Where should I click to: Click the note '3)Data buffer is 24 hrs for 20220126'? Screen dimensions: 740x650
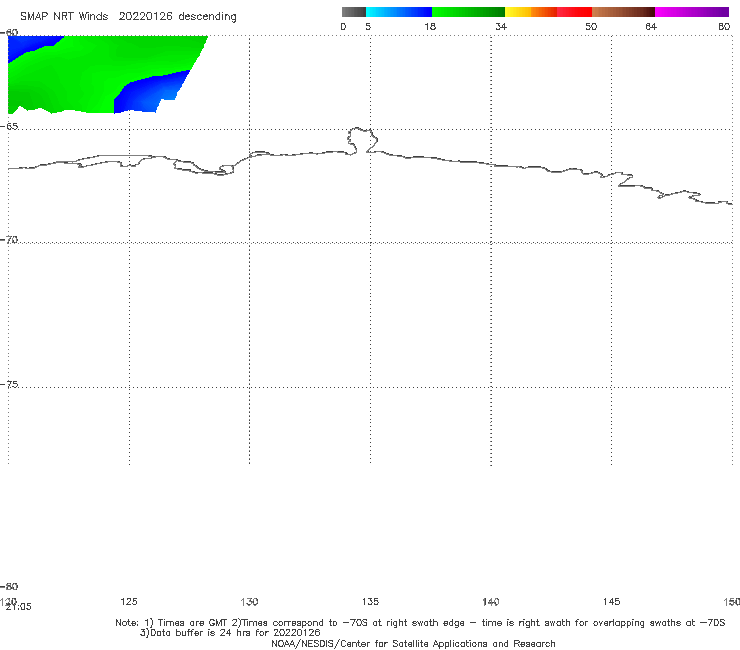(230, 633)
